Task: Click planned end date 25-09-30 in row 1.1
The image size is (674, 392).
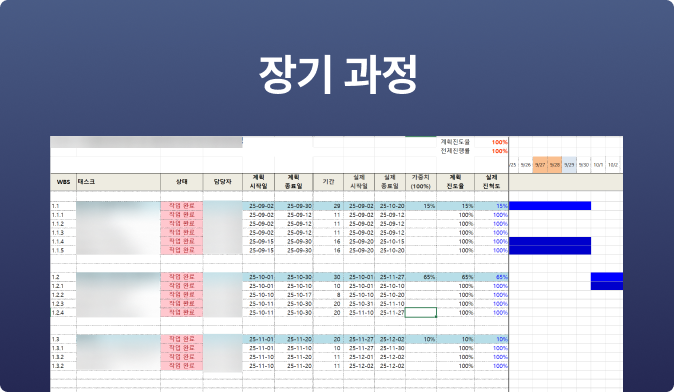Action: click(294, 206)
